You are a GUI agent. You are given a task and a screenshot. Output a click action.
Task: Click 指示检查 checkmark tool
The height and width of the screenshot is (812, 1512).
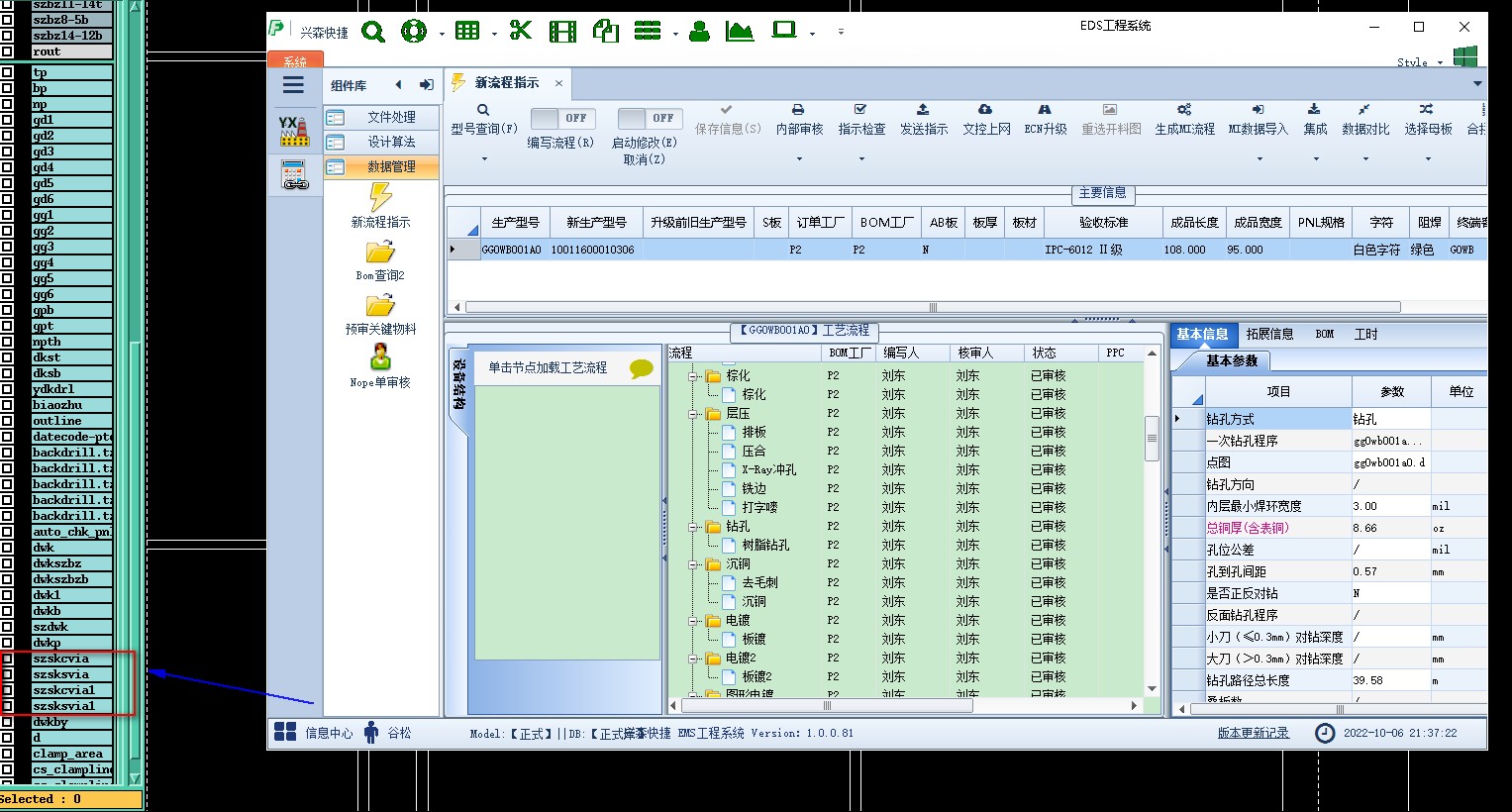pyautogui.click(x=861, y=120)
